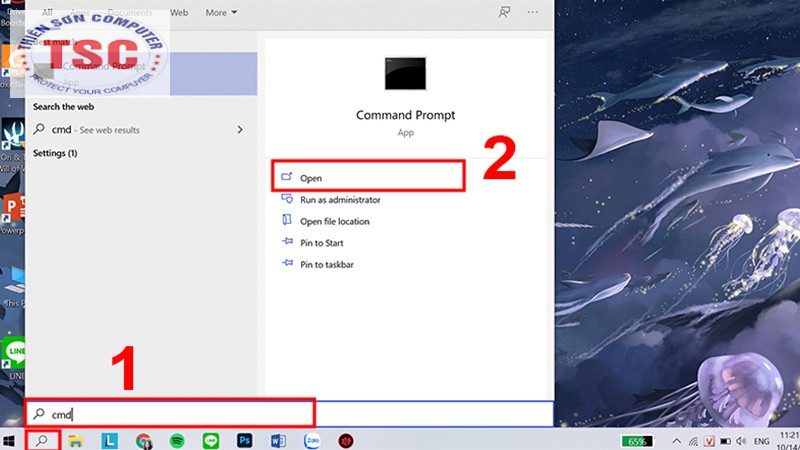The width and height of the screenshot is (800, 450).
Task: Expand the cmd web results arrow
Action: pos(240,130)
